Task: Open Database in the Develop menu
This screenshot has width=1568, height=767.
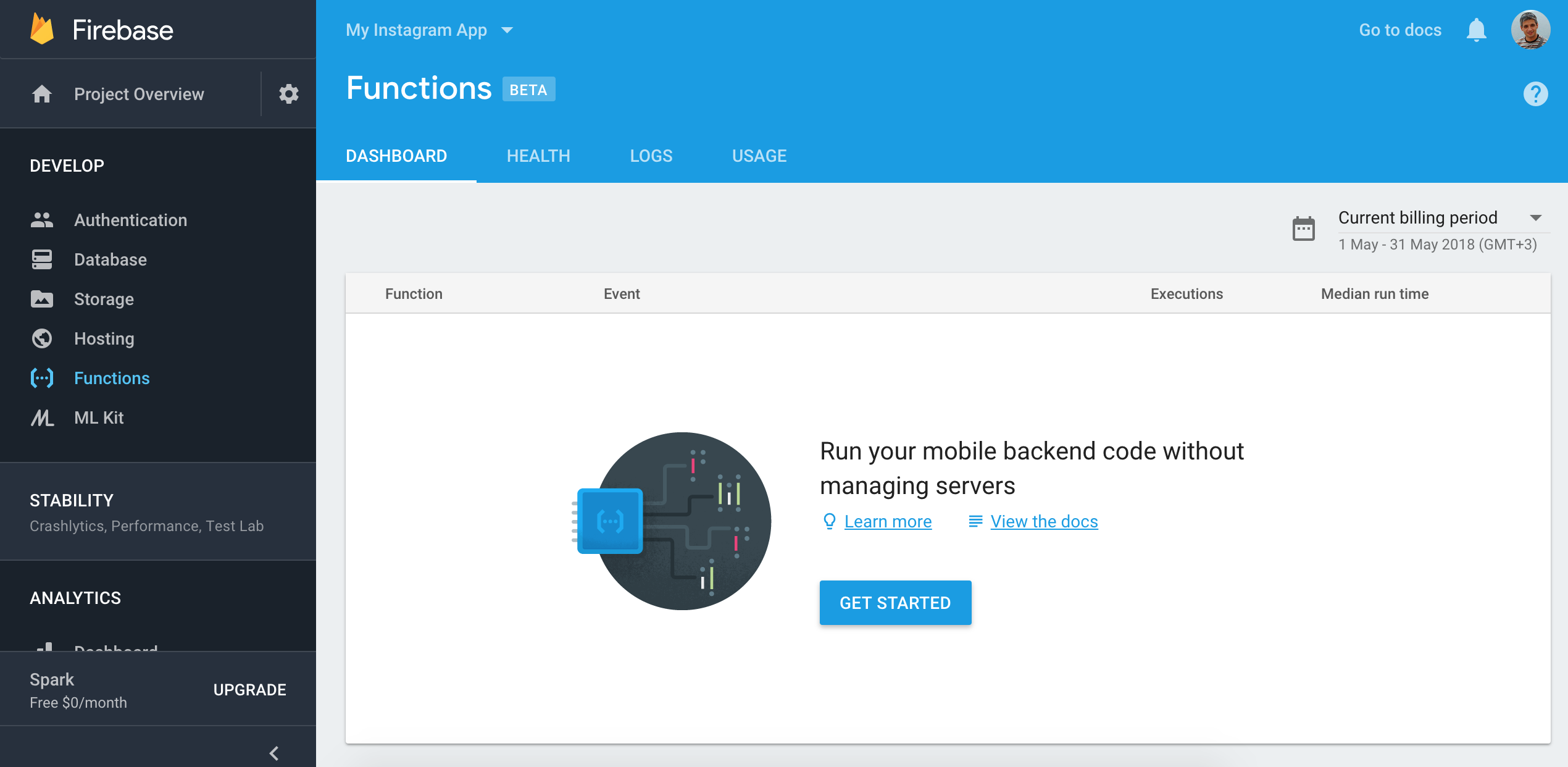Action: point(111,259)
